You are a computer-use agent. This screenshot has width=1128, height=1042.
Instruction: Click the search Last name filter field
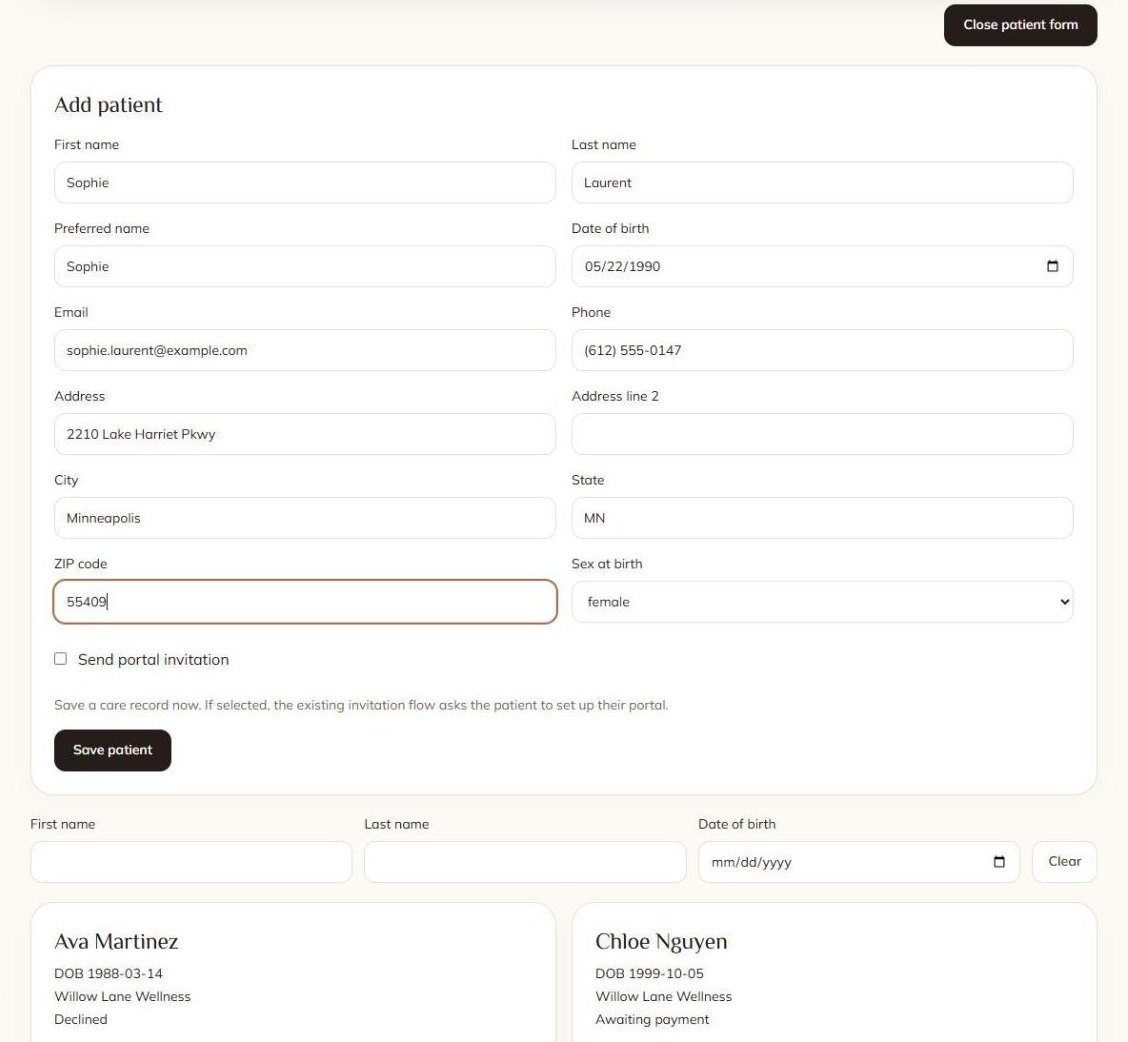tap(524, 861)
